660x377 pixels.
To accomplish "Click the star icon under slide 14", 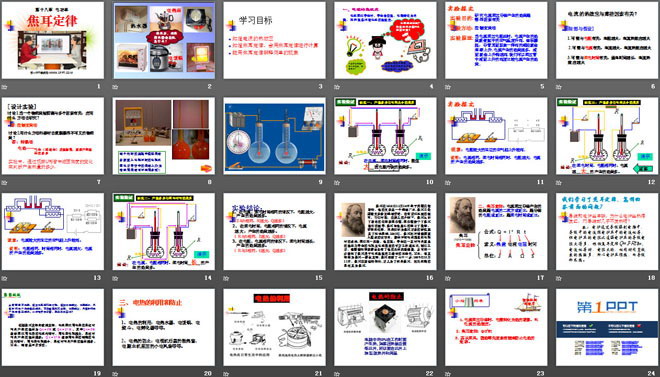I will click(115, 278).
